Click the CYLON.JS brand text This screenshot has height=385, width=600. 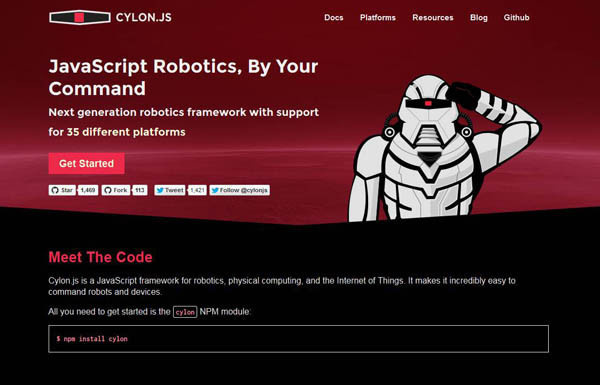(143, 18)
